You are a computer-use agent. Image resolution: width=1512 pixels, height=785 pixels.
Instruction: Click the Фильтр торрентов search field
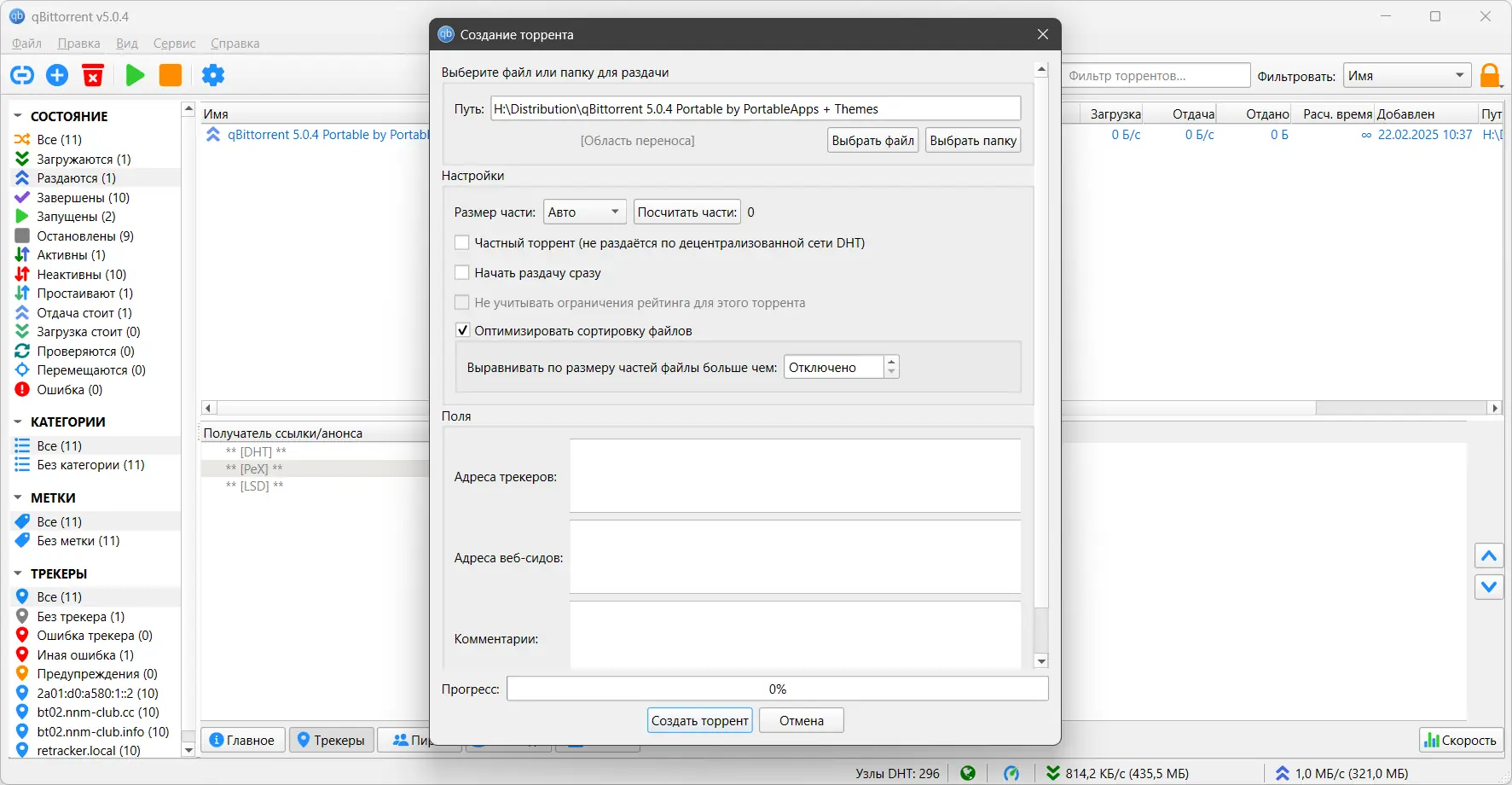point(1157,76)
